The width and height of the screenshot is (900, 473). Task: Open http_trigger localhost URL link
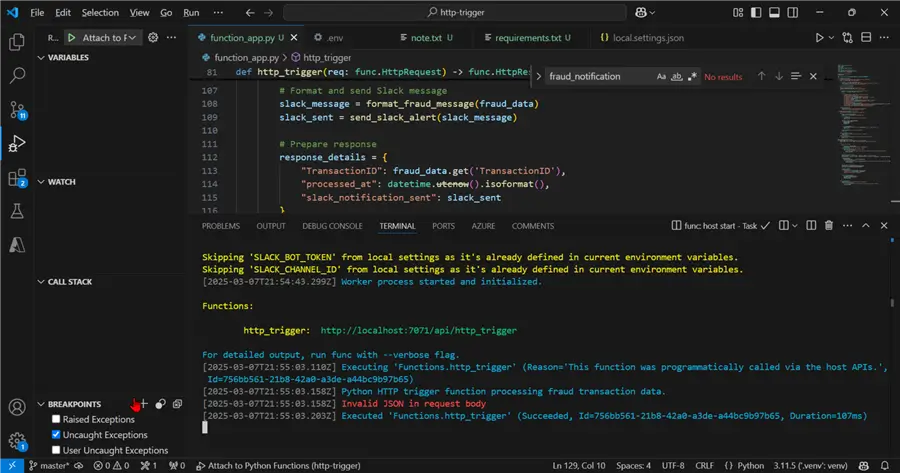(x=418, y=330)
